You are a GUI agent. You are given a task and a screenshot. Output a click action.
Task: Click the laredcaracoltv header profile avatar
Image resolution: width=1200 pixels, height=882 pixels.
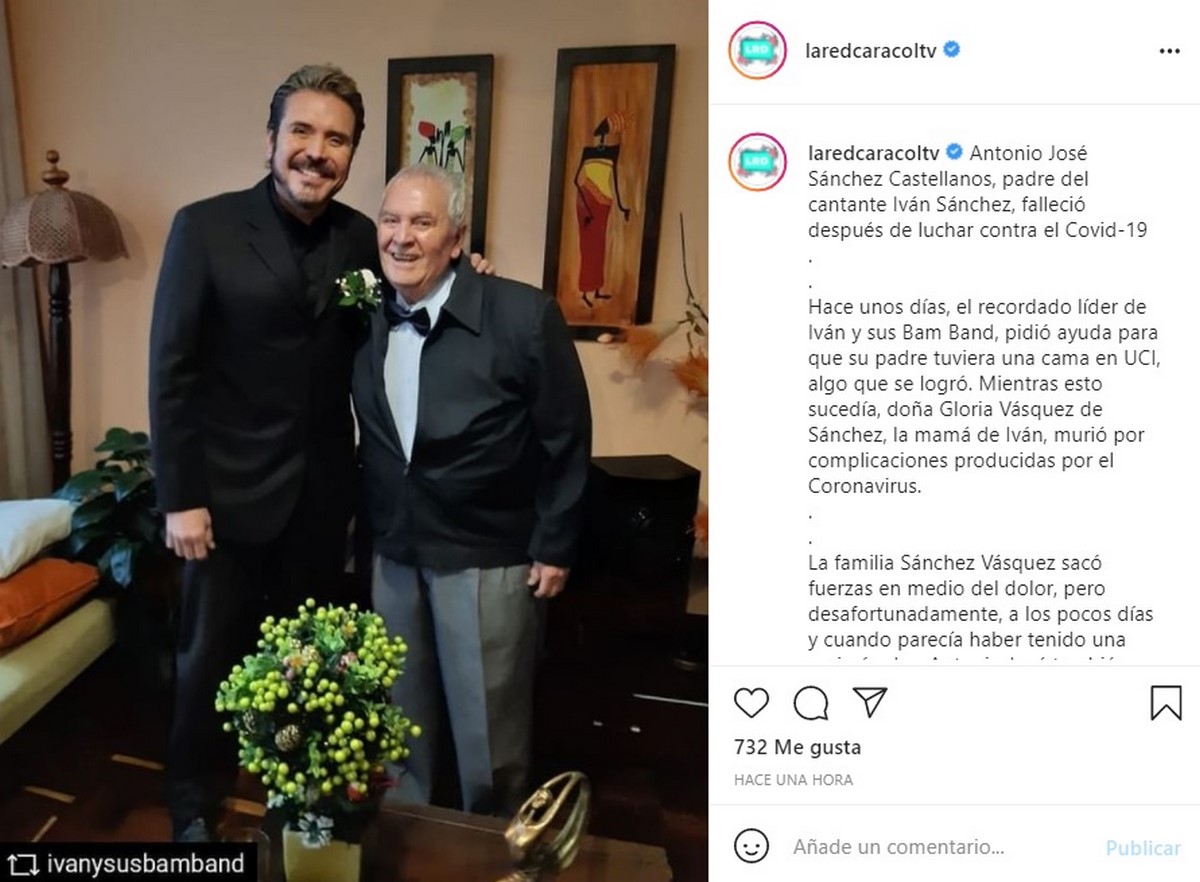click(757, 50)
